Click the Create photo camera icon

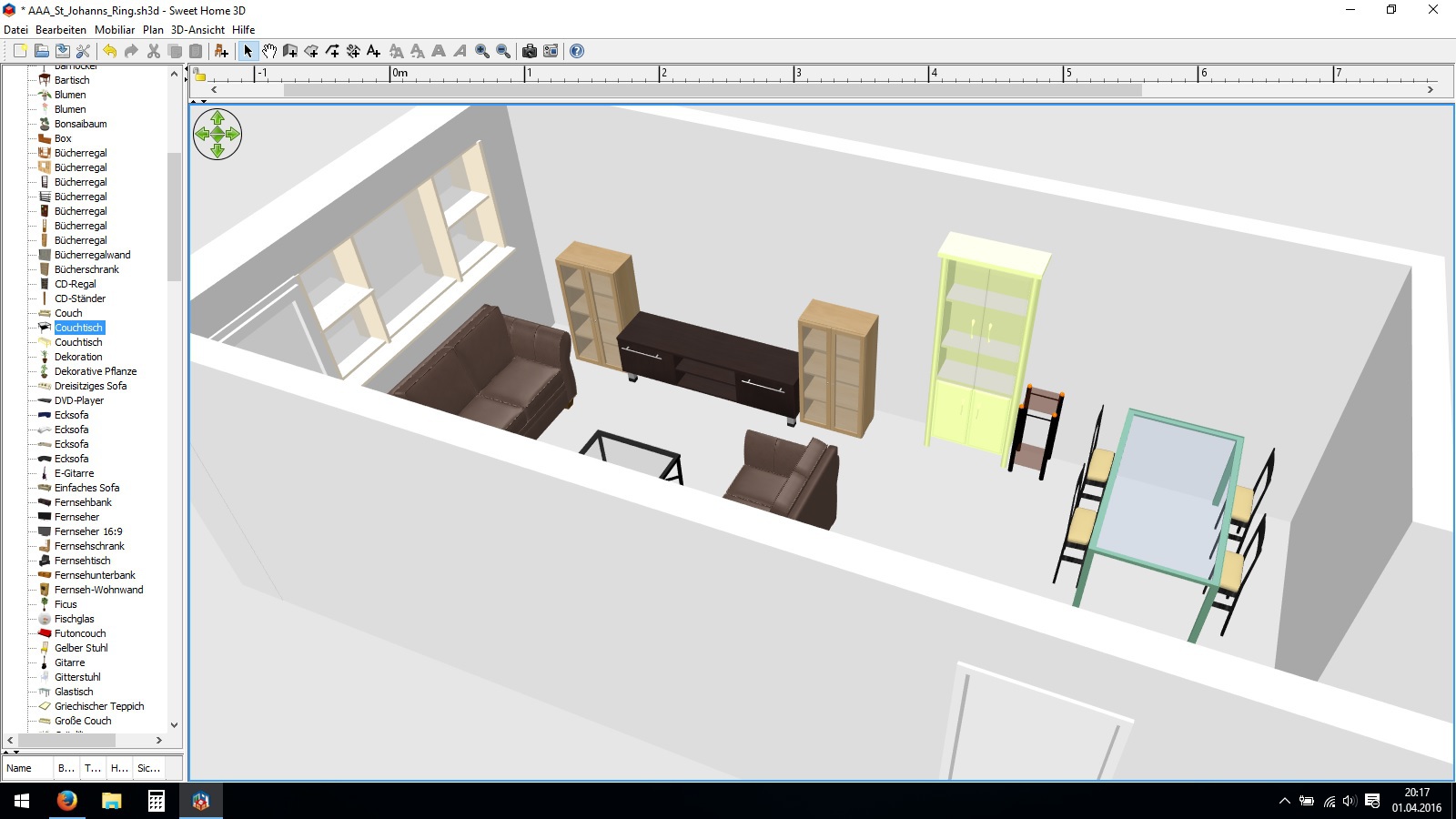pyautogui.click(x=529, y=51)
